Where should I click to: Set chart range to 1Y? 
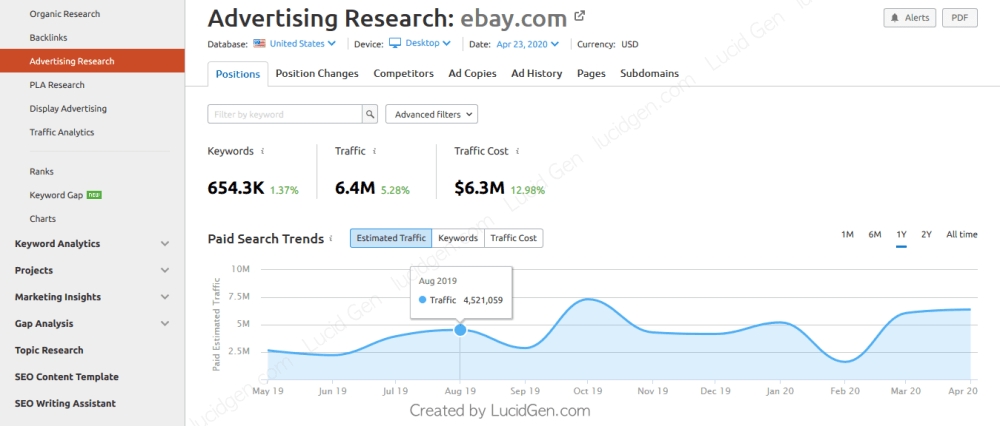[901, 235]
